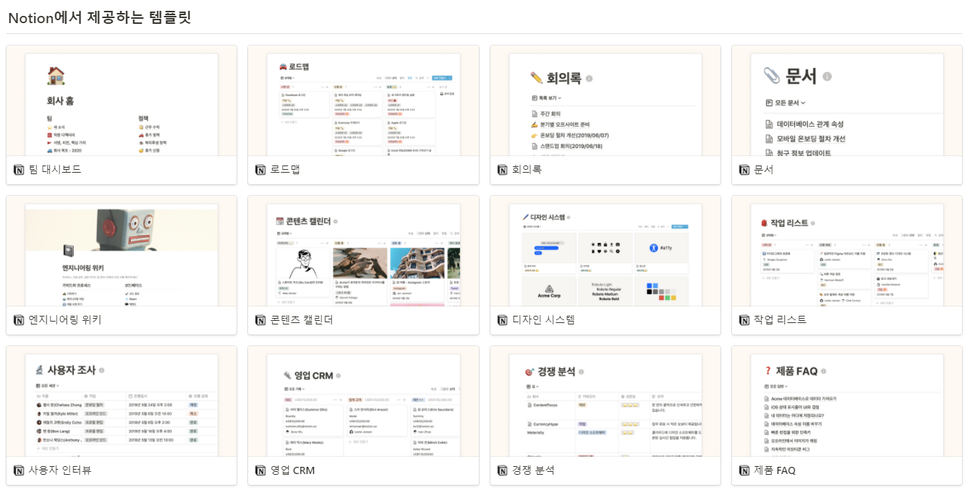
Task: Click the red question mark icon by 제품 FAQ
Action: tap(768, 371)
